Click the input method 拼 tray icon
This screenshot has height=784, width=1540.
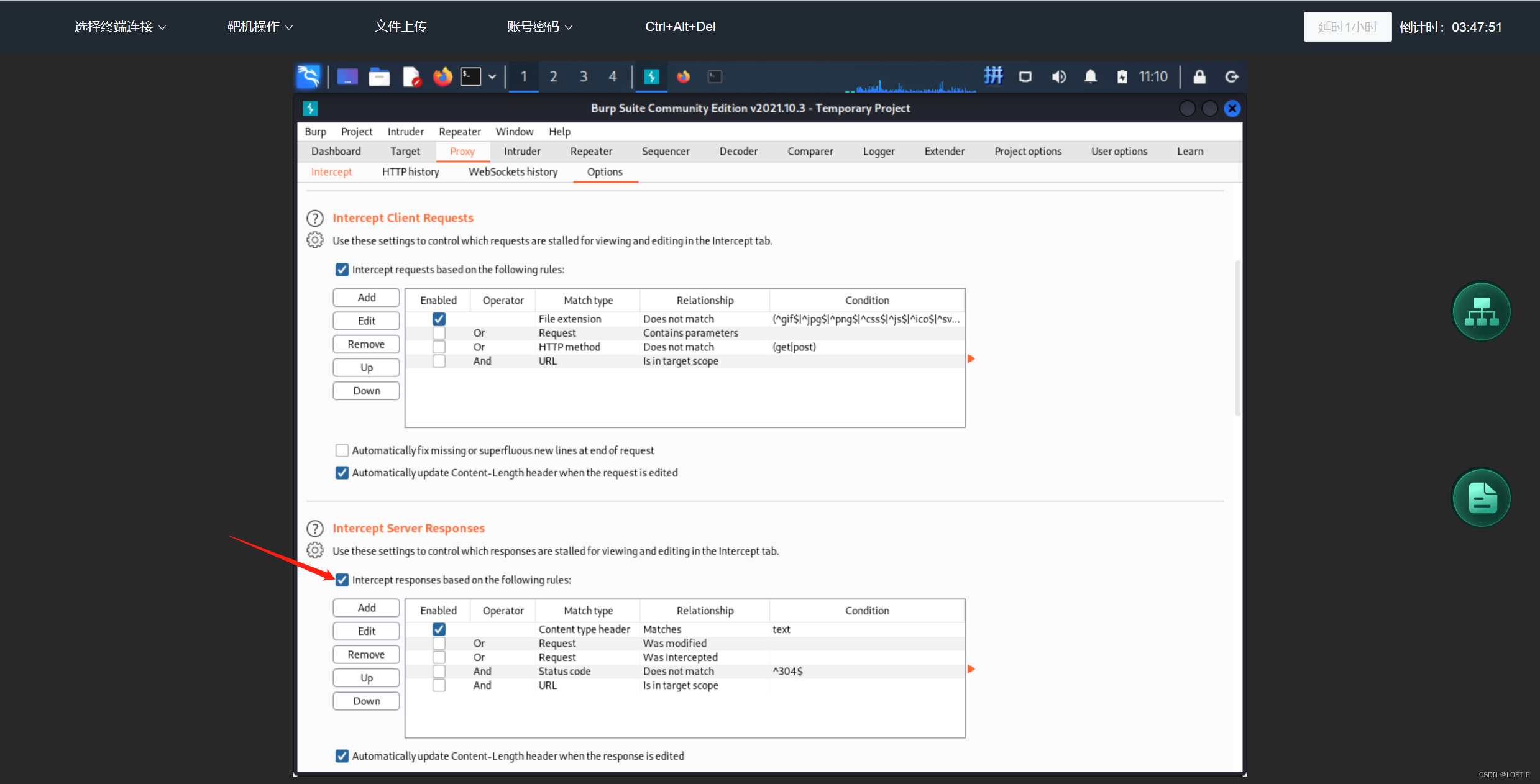pyautogui.click(x=993, y=76)
